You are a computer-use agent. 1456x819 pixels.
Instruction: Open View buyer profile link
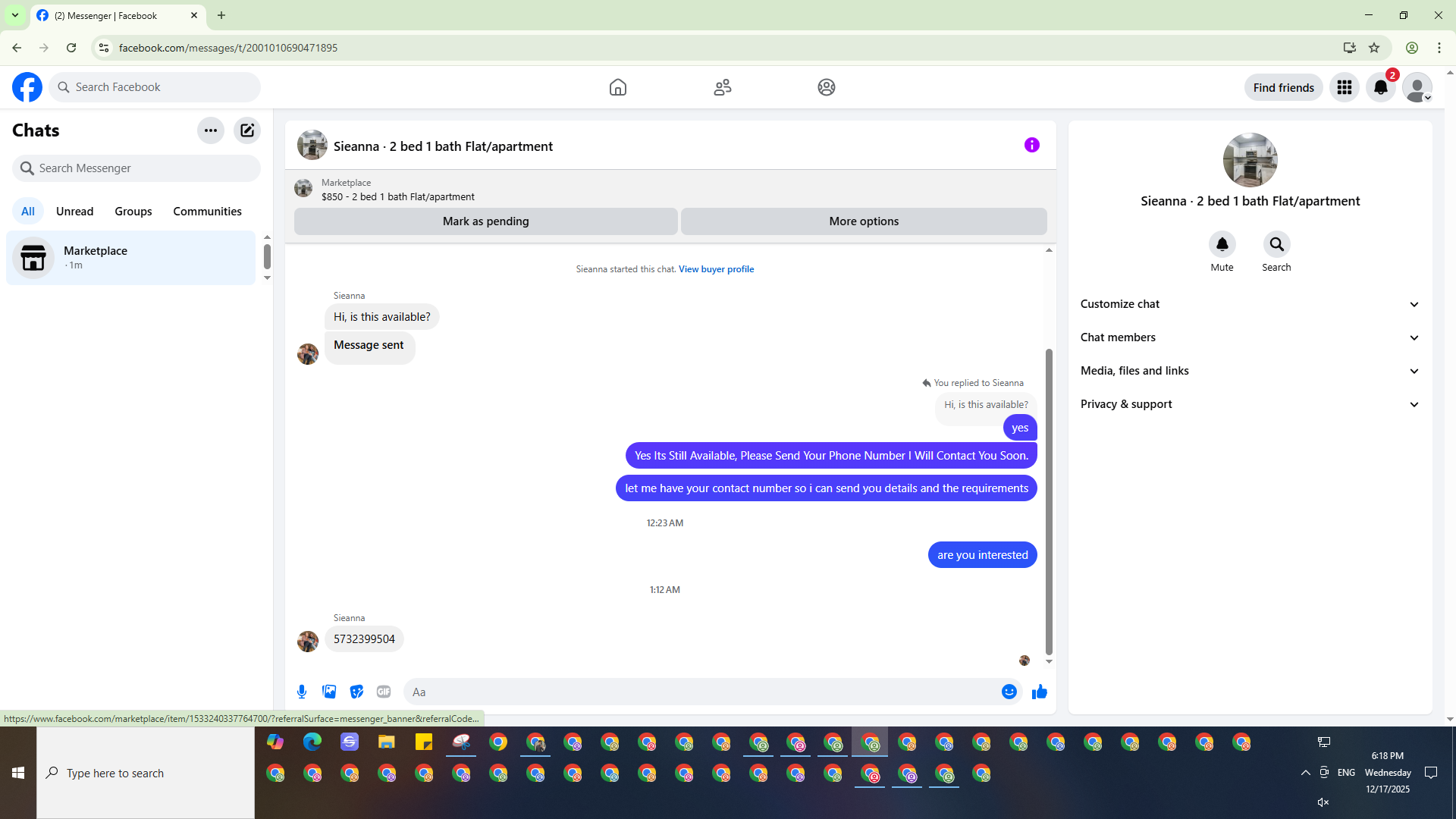pyautogui.click(x=716, y=269)
